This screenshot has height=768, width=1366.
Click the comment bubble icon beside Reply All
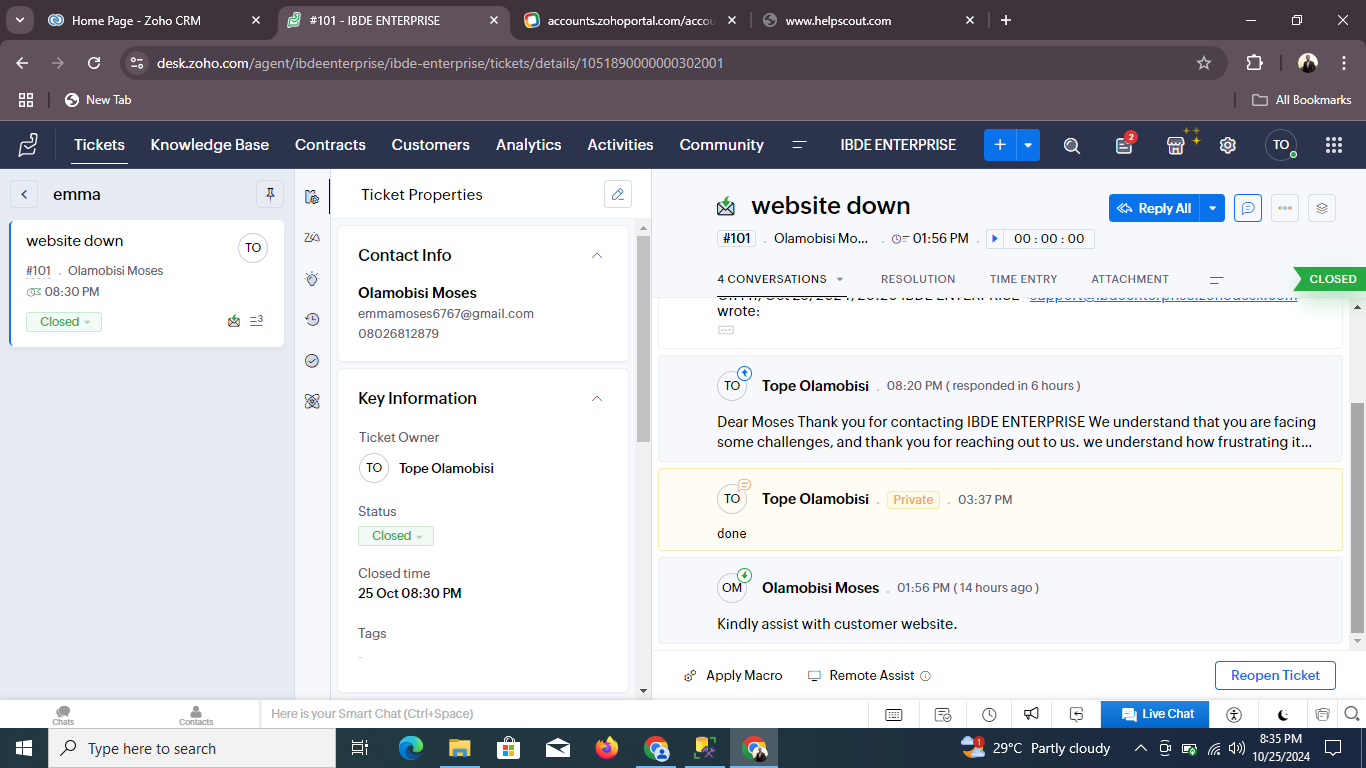[x=1248, y=208]
